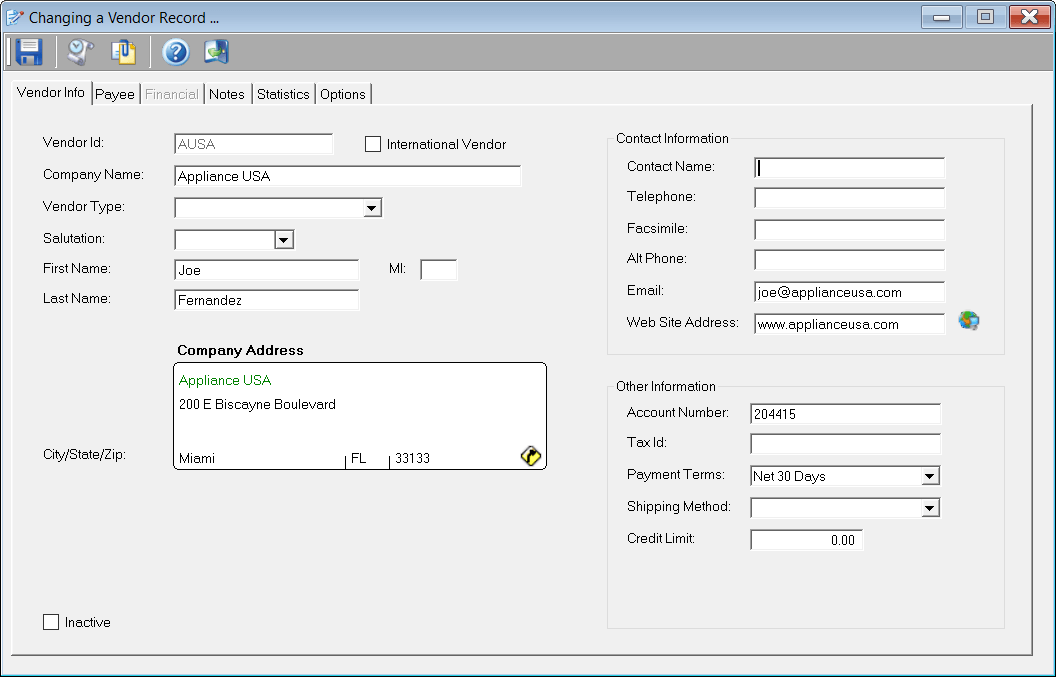
Task: Click the Vendor Id field showing AUSA
Action: 253,144
